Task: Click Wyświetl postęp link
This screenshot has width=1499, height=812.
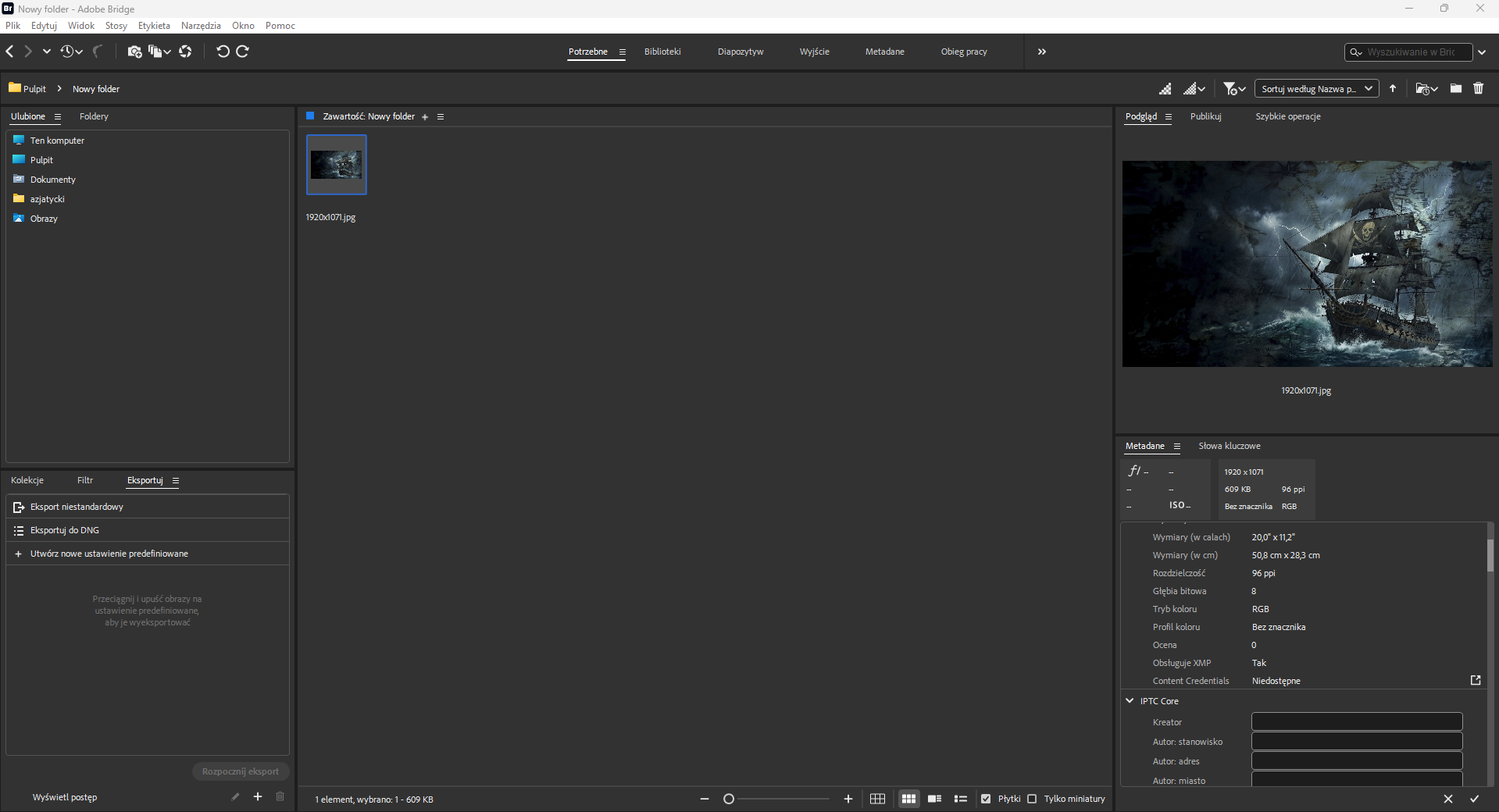Action: 65,797
